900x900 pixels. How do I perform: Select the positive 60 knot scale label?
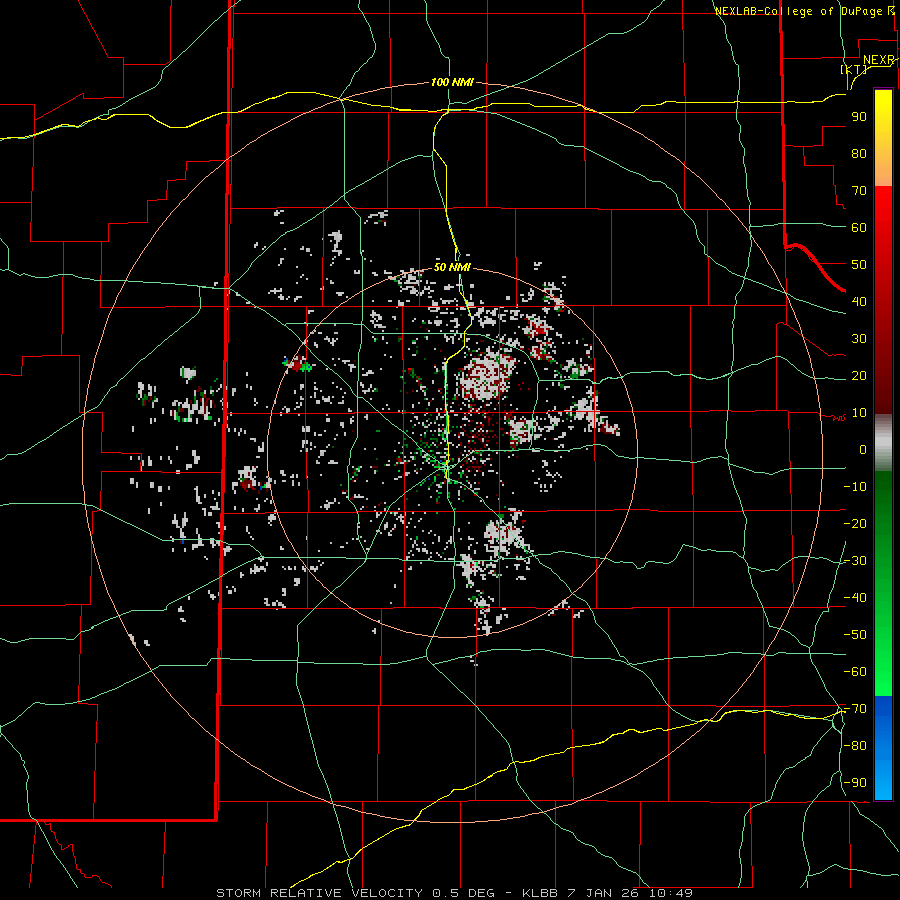point(859,228)
